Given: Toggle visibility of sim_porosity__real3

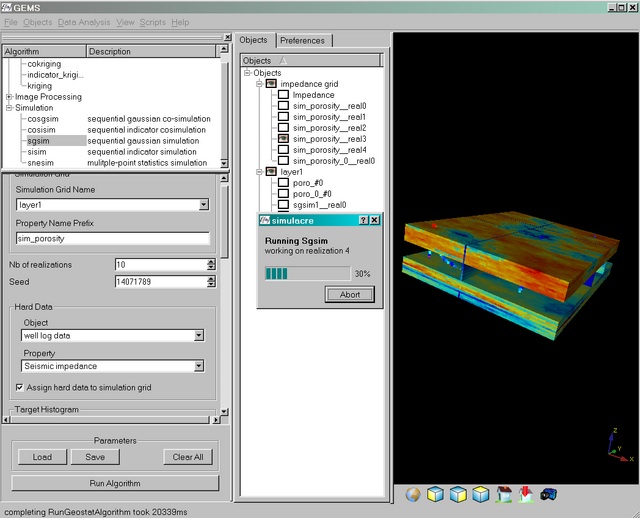Looking at the screenshot, I should [284, 139].
